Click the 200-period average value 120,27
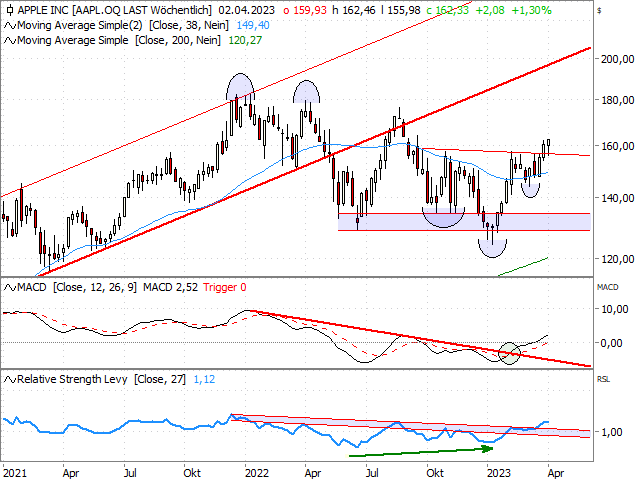The height and width of the screenshot is (480, 640). pyautogui.click(x=245, y=40)
